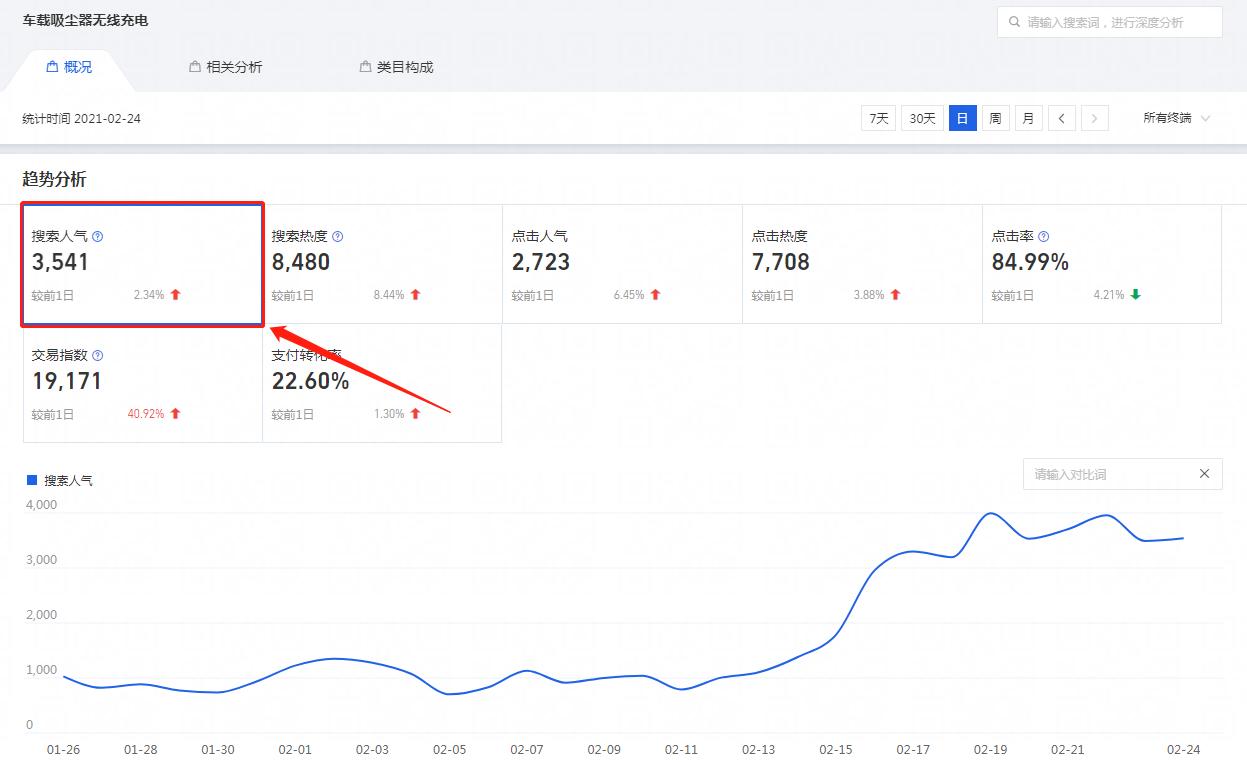Image resolution: width=1247 pixels, height=762 pixels.
Task: Select the 30天 time range button
Action: pyautogui.click(x=922, y=118)
